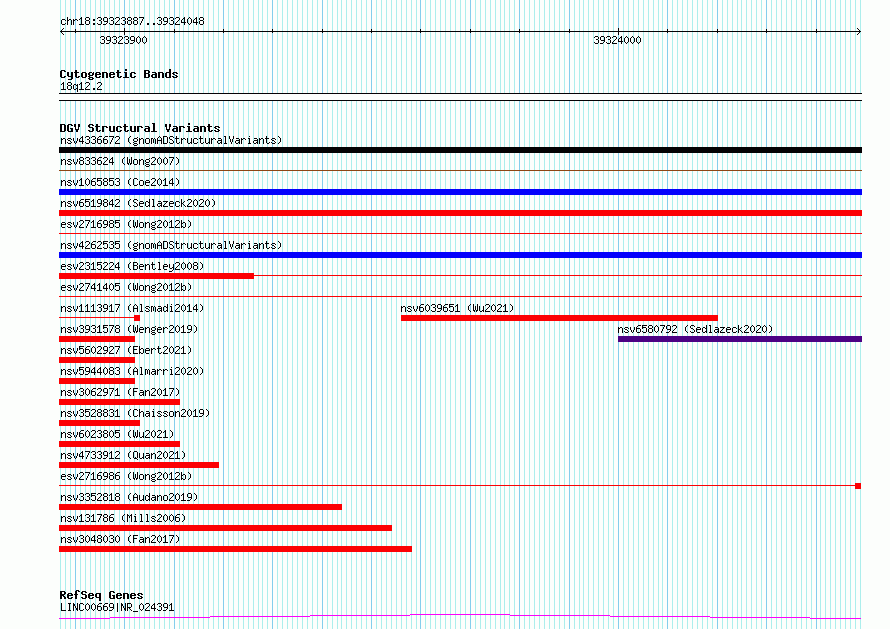Open the nsv3352818 (Audano2019) label
Viewport: 890px width, 629px height.
[x=129, y=497]
